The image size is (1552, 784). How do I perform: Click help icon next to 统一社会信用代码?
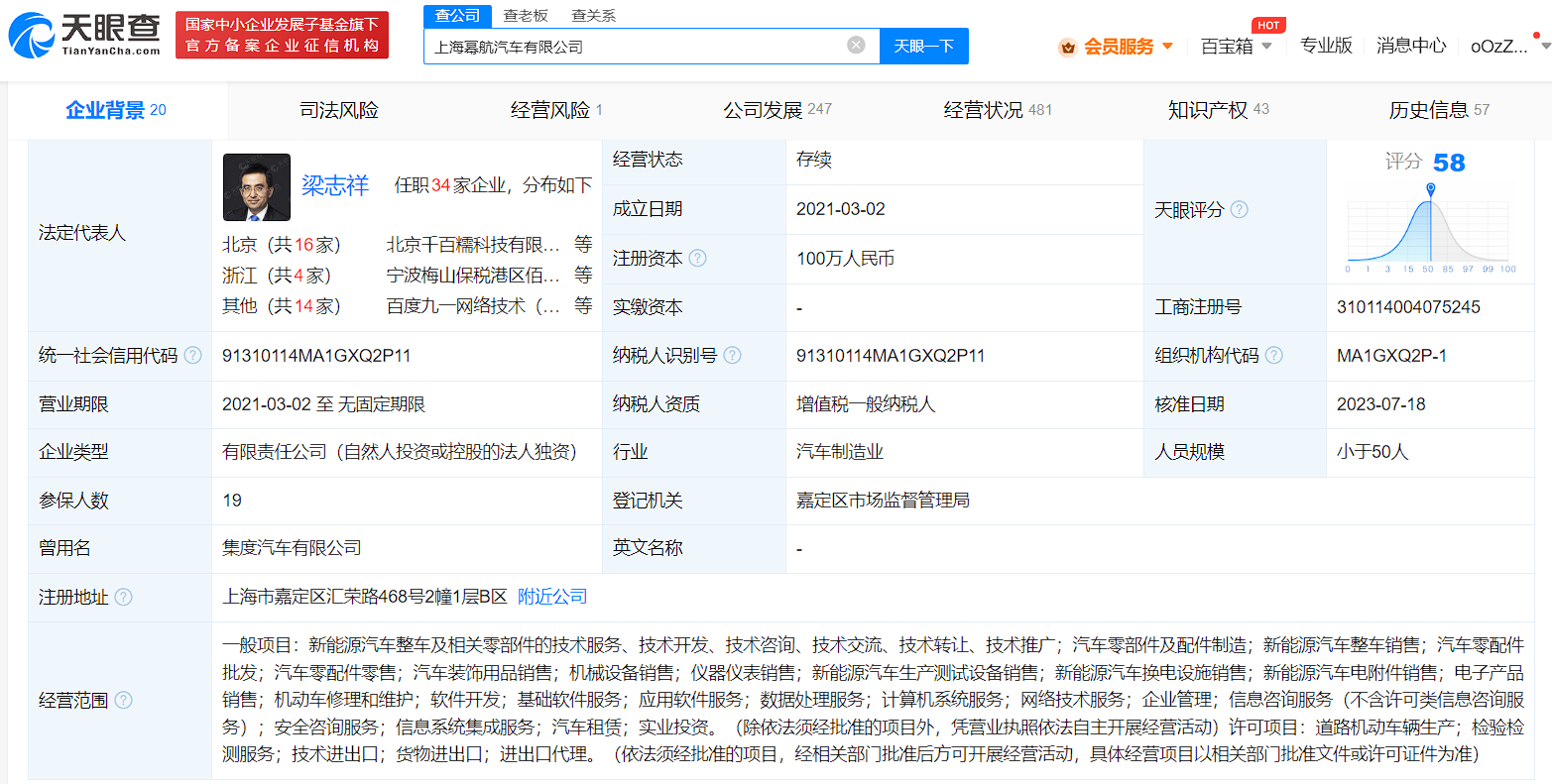[x=193, y=356]
